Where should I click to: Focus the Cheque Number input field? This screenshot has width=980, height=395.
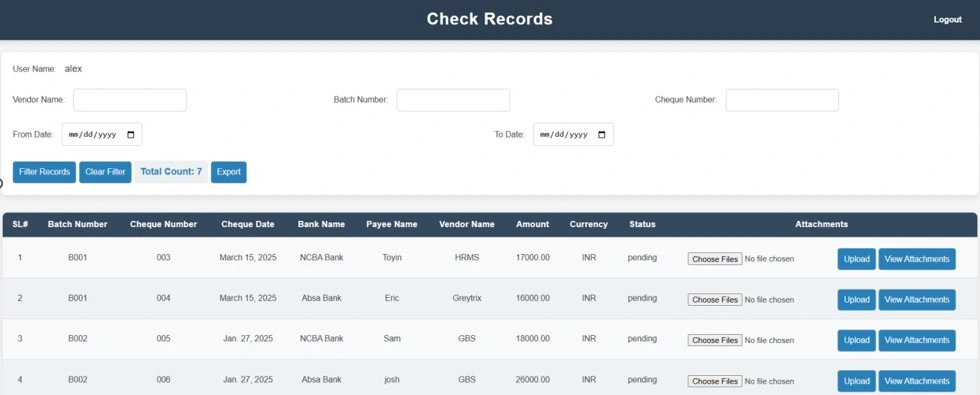coord(782,100)
